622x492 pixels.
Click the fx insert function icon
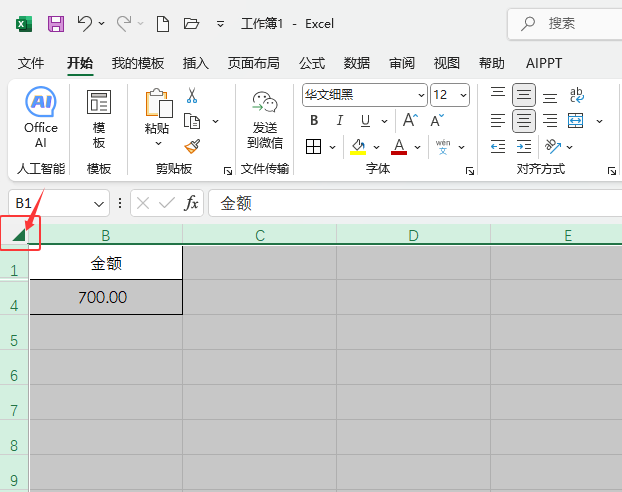(191, 203)
